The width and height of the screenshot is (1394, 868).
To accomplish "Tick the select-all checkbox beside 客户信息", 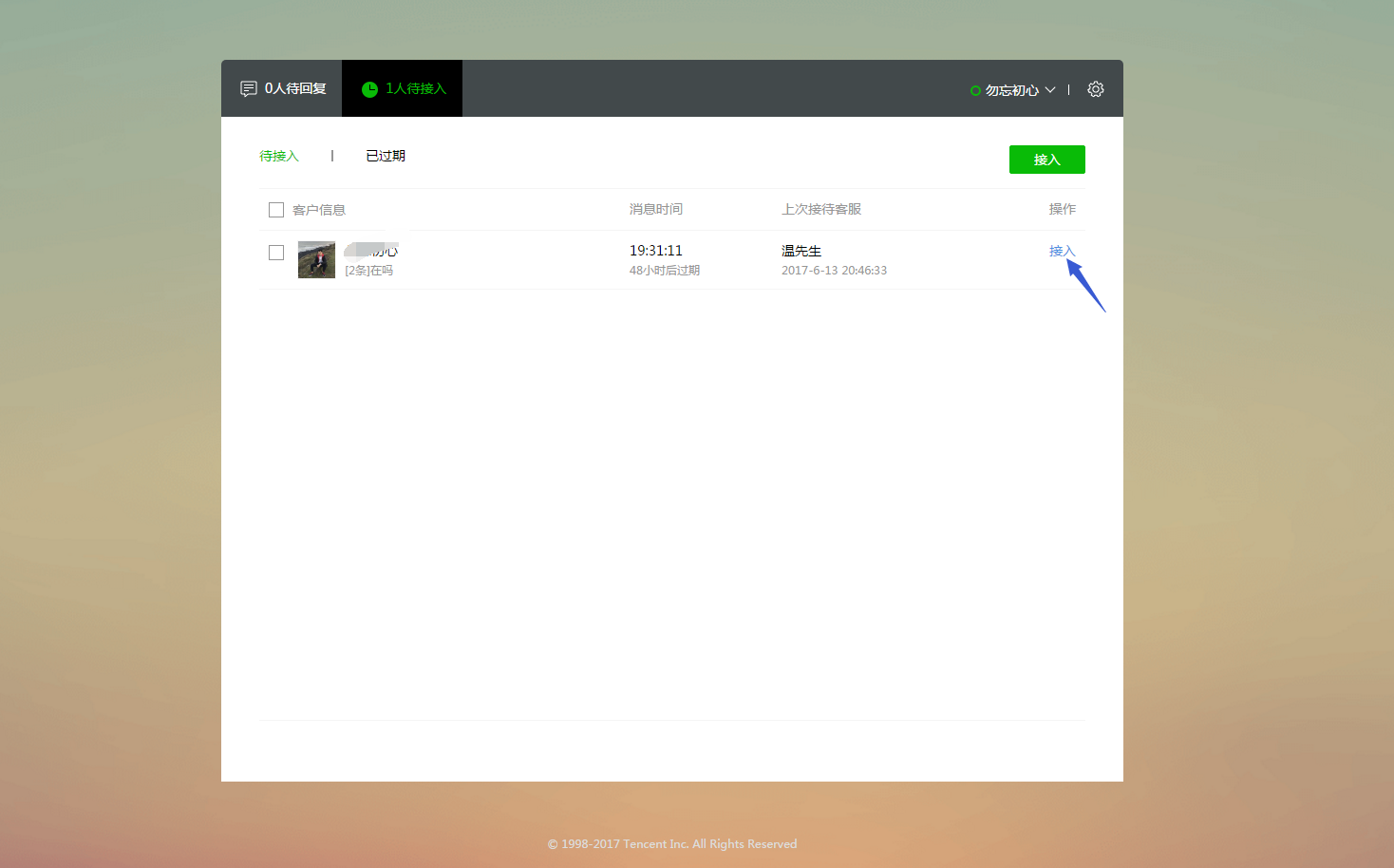I will click(x=276, y=210).
